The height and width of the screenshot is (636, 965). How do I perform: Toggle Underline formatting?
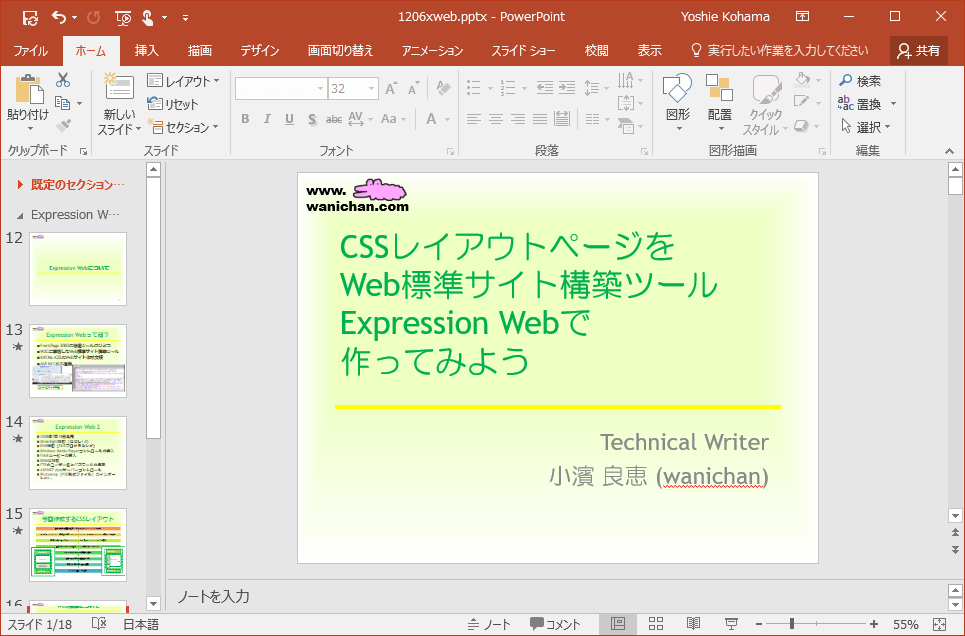tap(289, 119)
